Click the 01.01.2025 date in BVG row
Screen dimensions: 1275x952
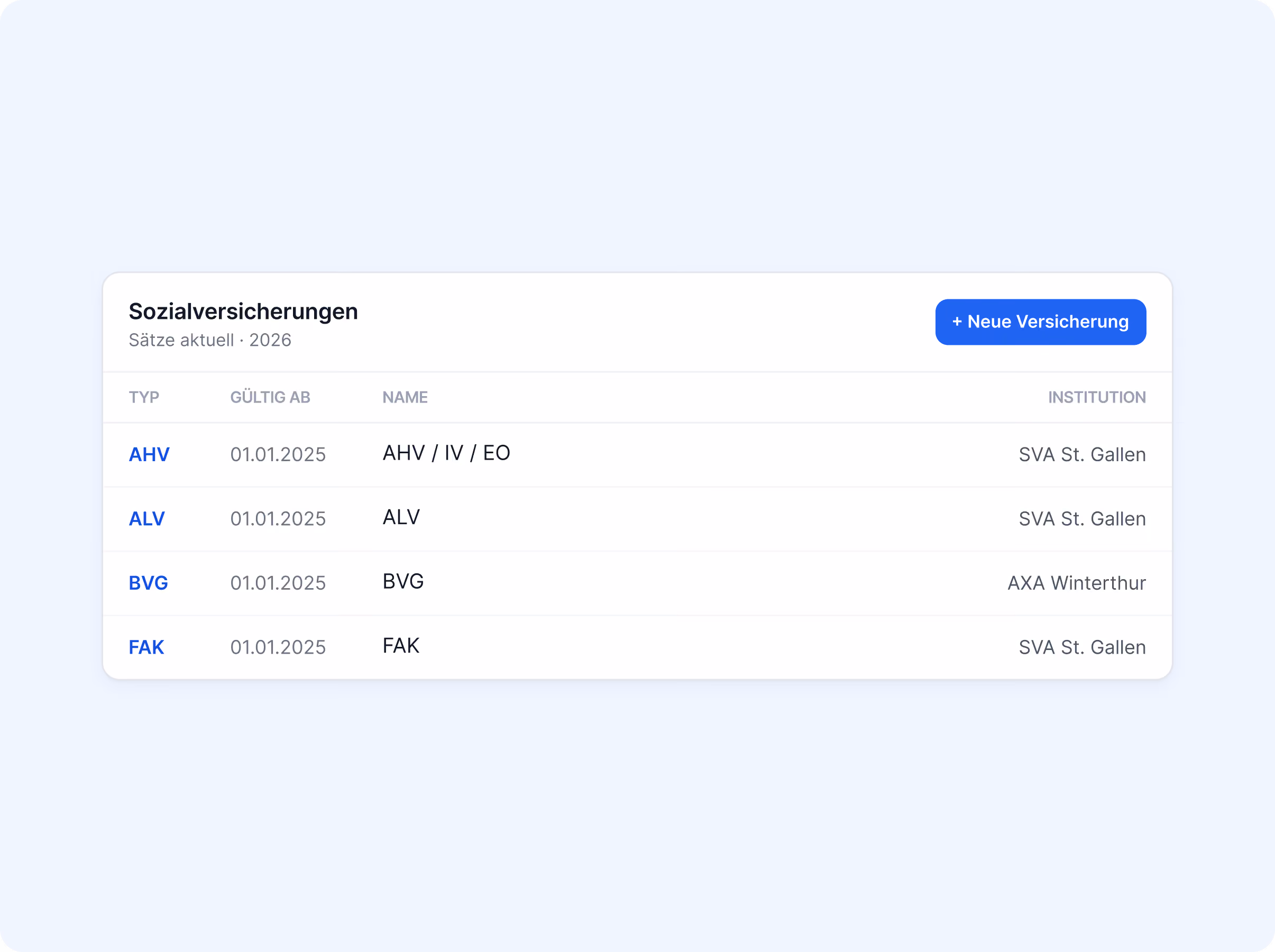tap(278, 583)
